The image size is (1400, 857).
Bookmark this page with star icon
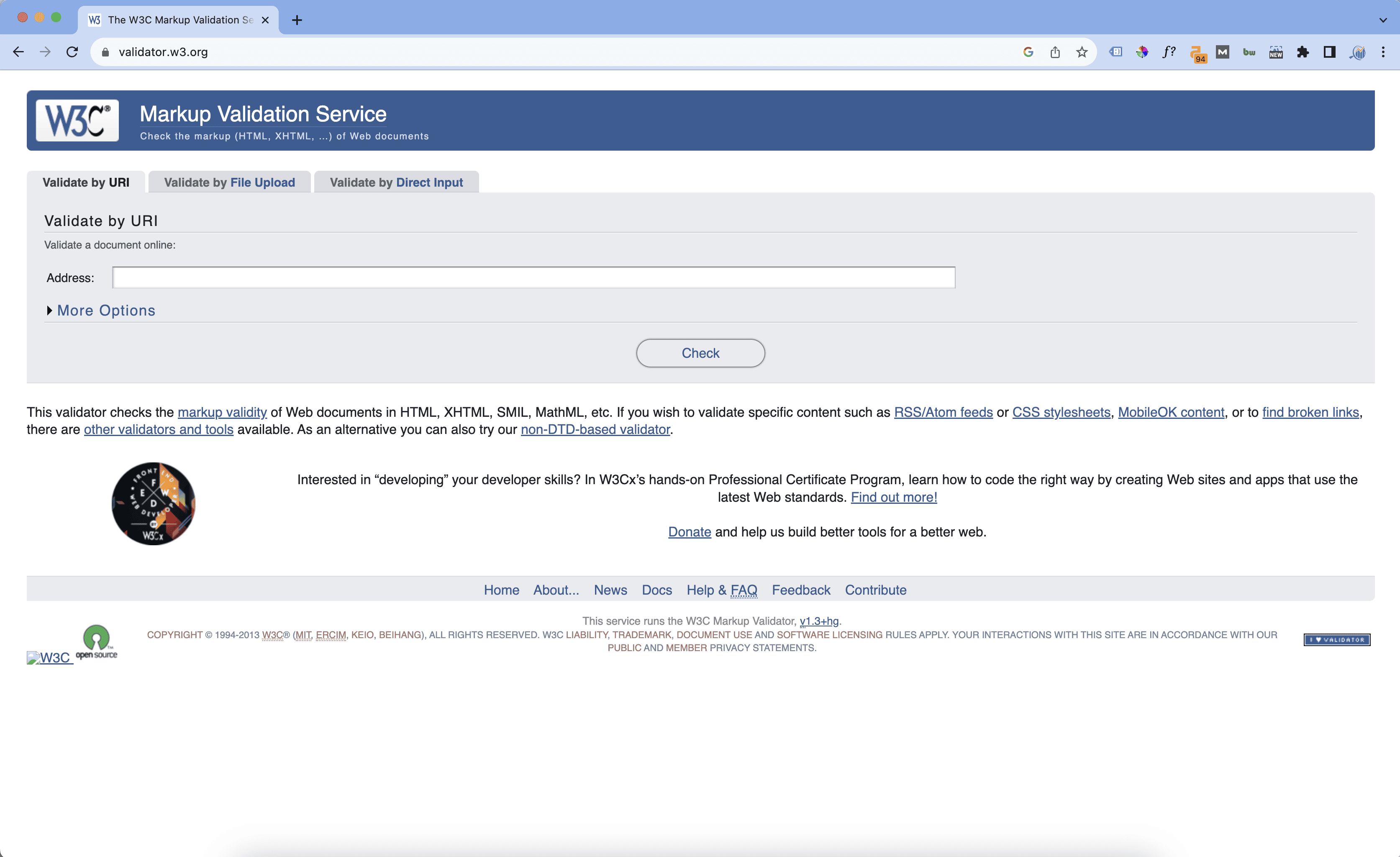(1082, 52)
